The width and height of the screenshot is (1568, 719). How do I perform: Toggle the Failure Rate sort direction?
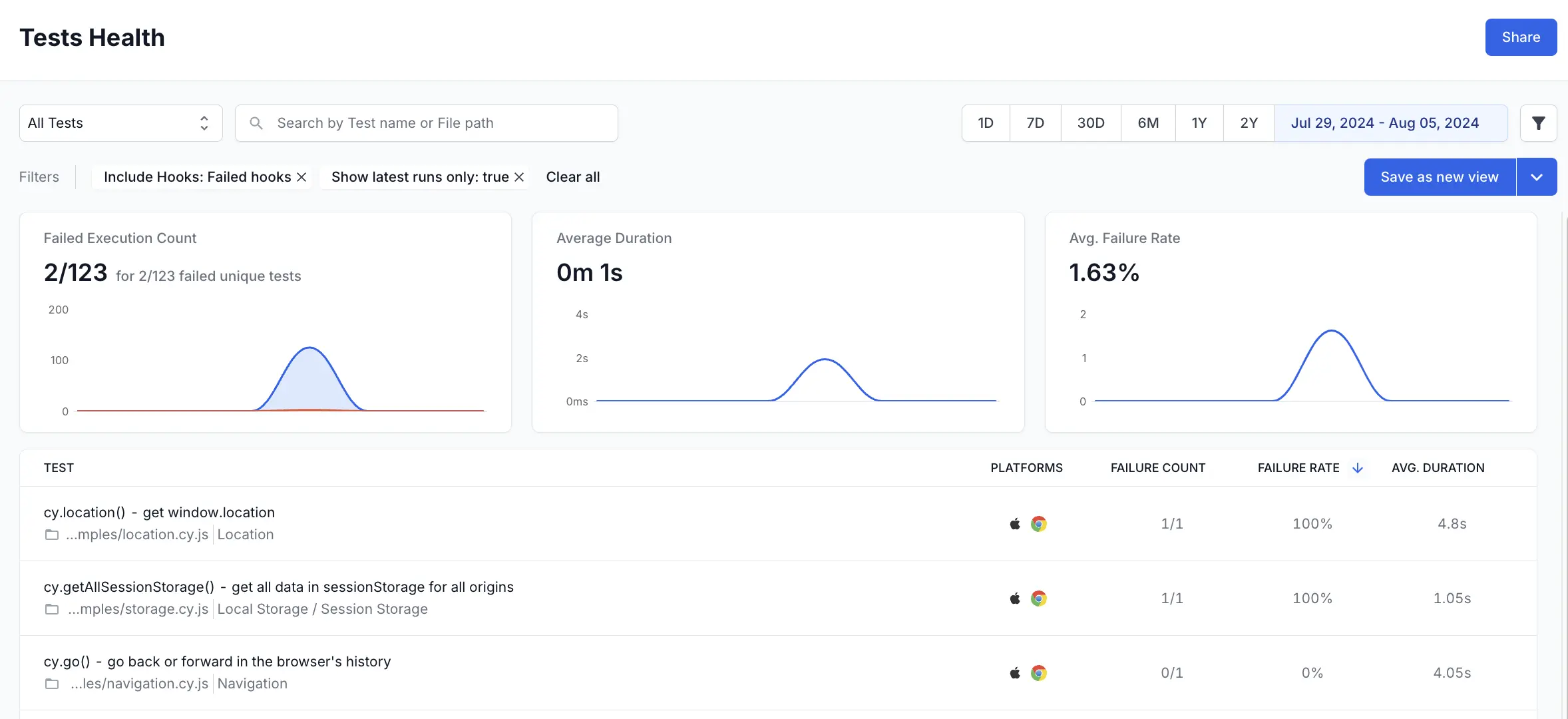coord(1358,468)
